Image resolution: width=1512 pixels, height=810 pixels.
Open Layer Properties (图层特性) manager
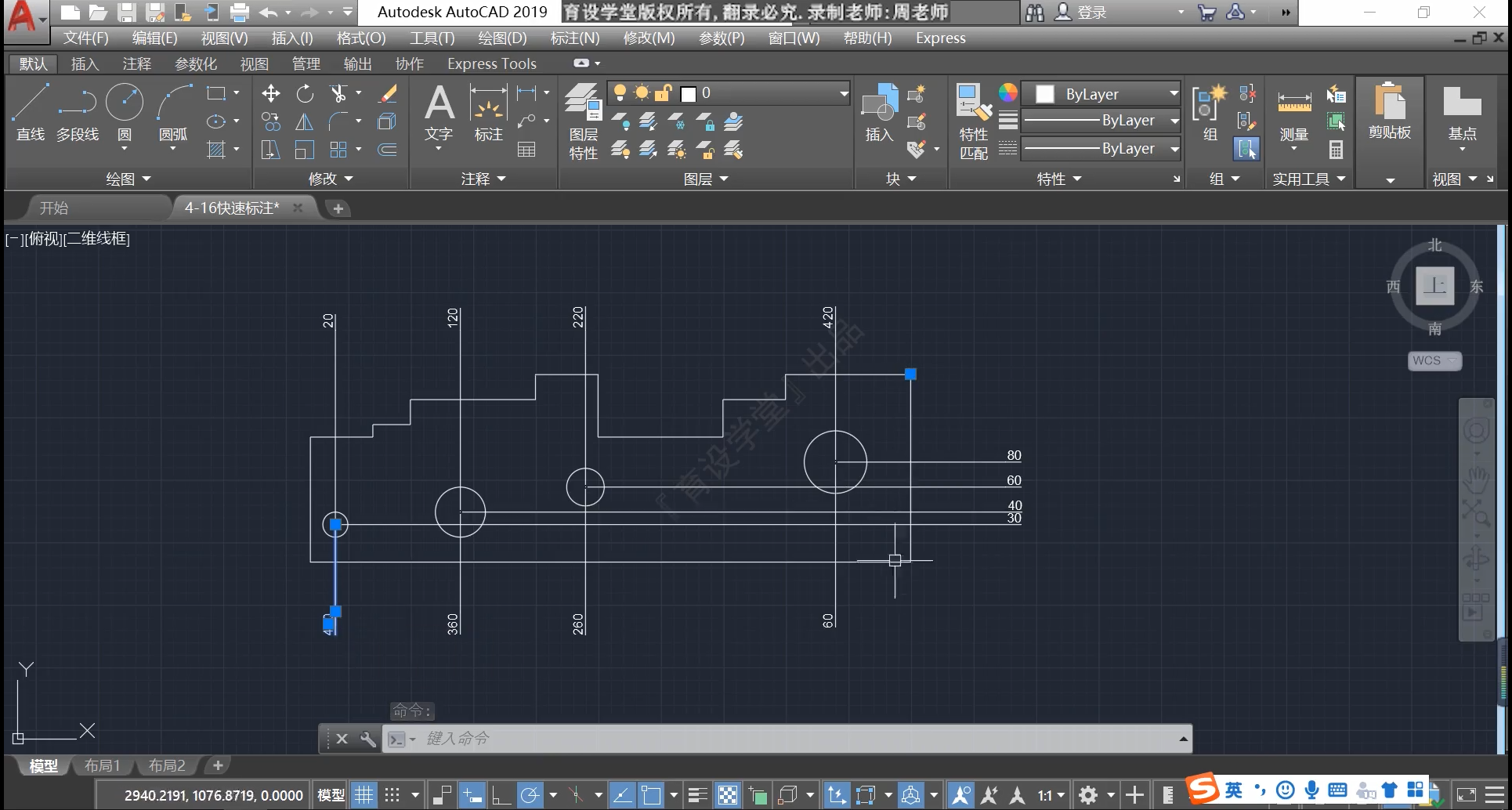[583, 121]
